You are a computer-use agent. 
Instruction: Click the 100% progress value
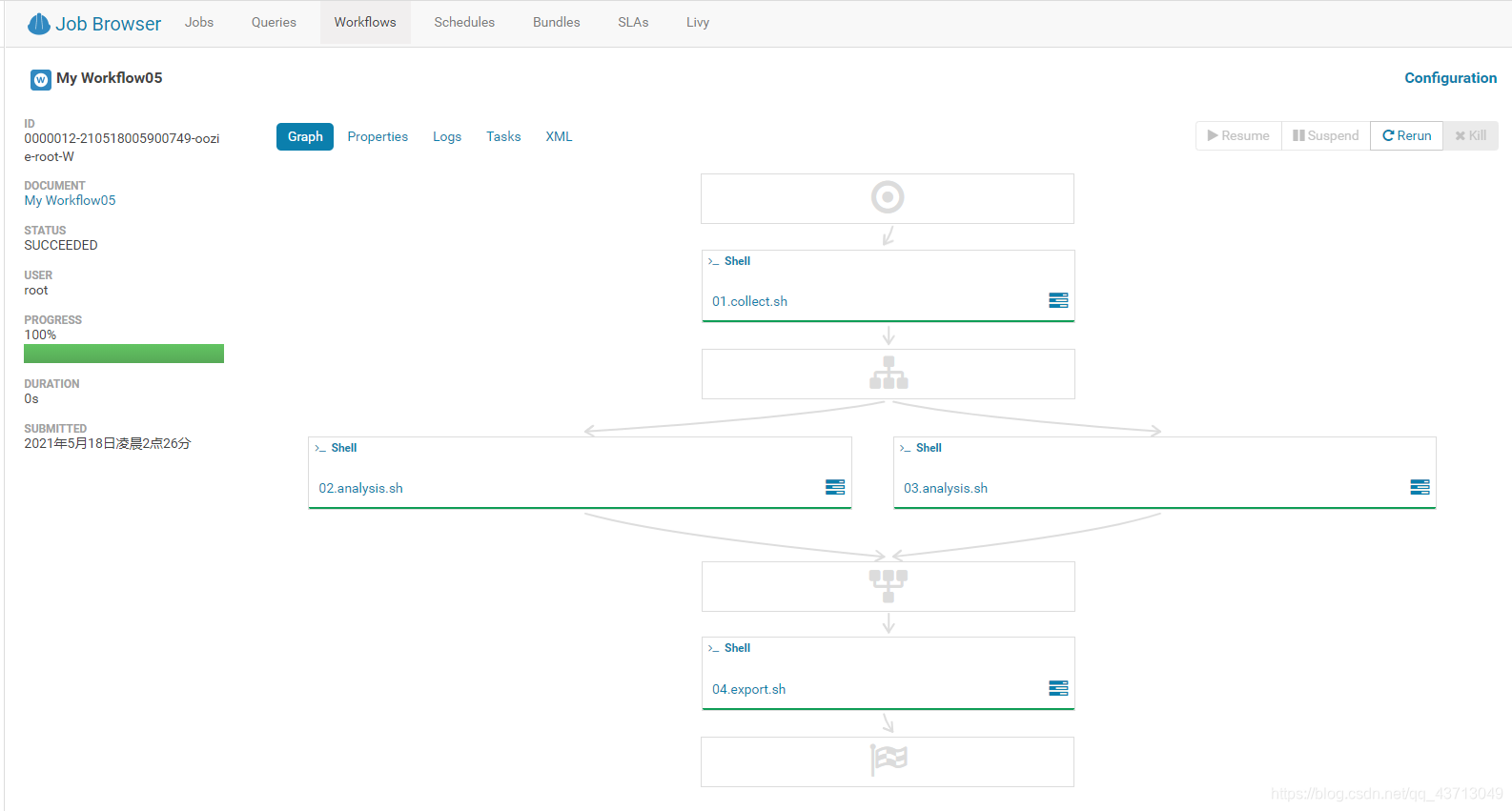[x=40, y=335]
